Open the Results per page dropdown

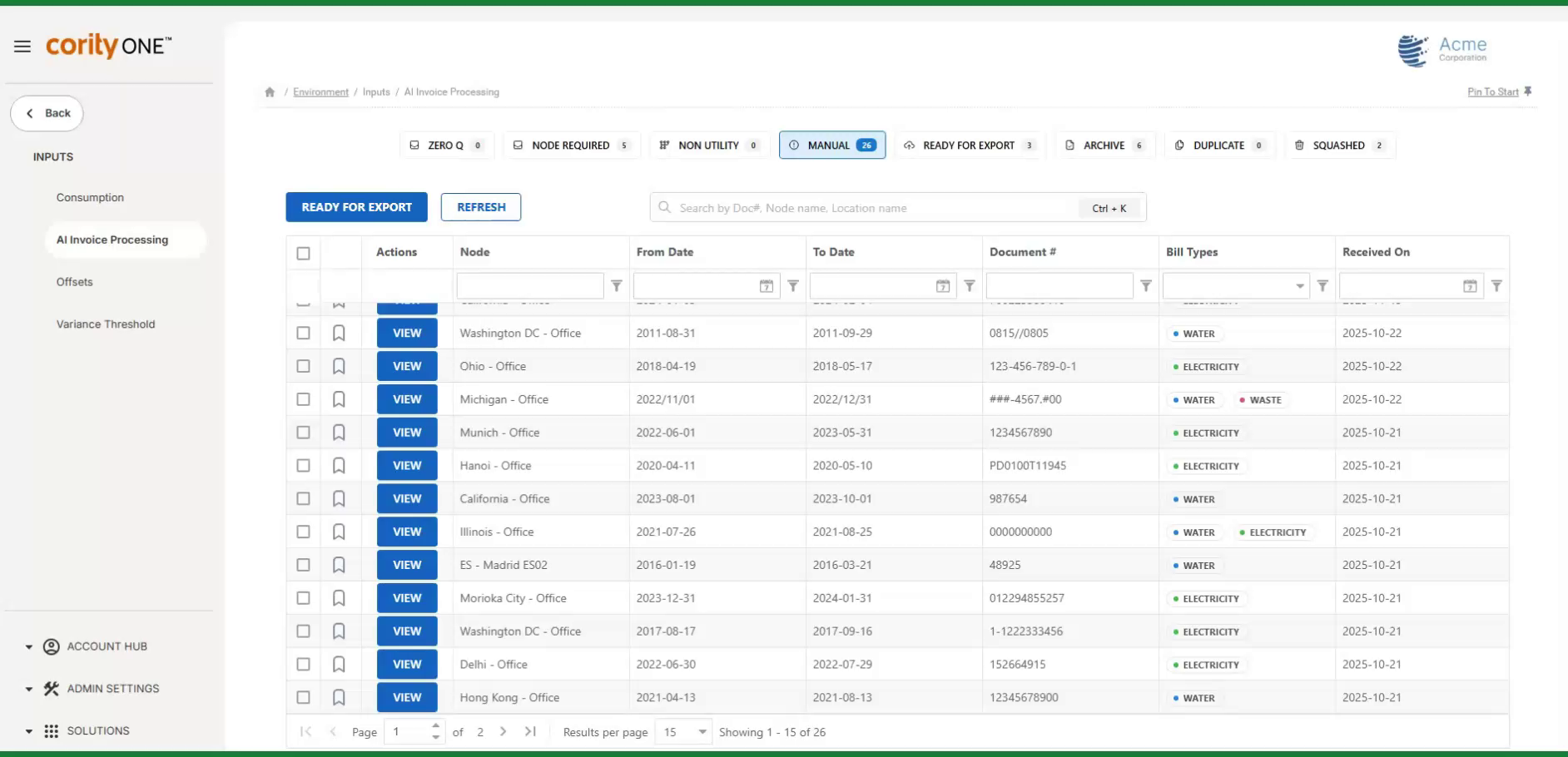click(682, 731)
